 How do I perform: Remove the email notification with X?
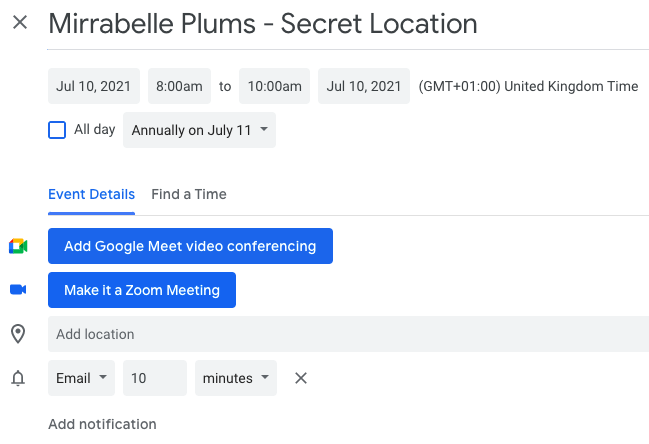[300, 378]
